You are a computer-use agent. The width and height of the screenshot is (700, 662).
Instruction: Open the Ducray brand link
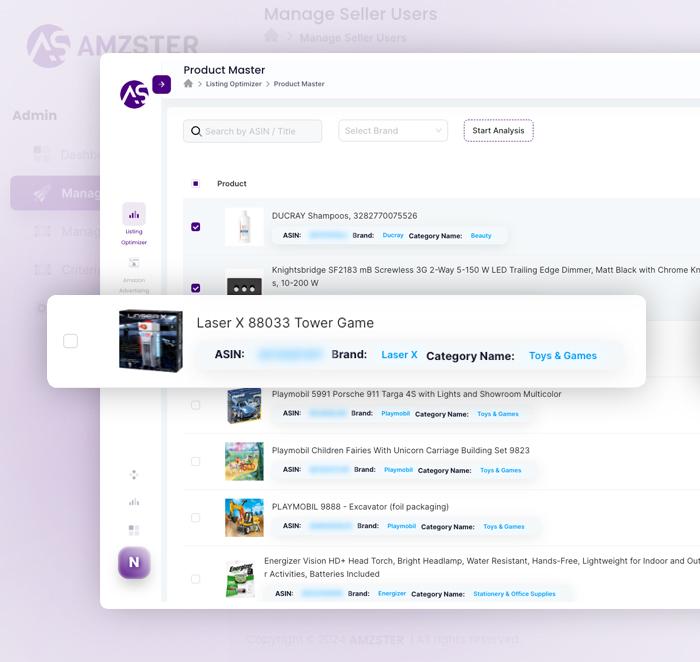click(x=393, y=235)
